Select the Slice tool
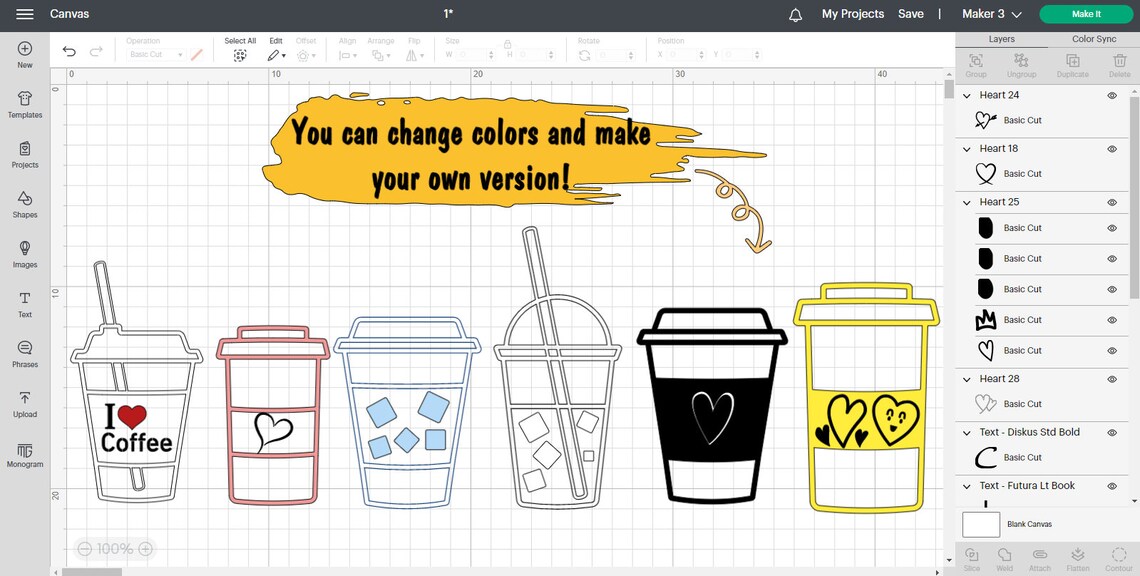 tap(970, 557)
